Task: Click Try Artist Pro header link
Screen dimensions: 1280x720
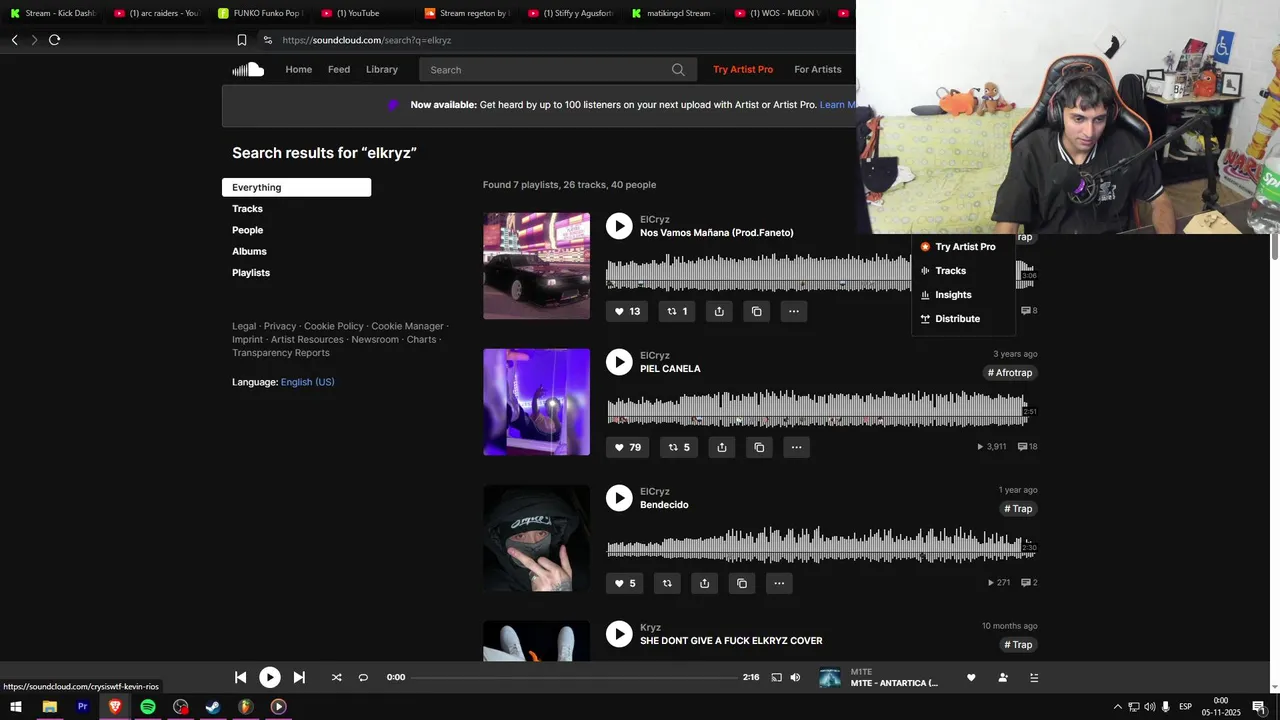Action: pos(743,69)
